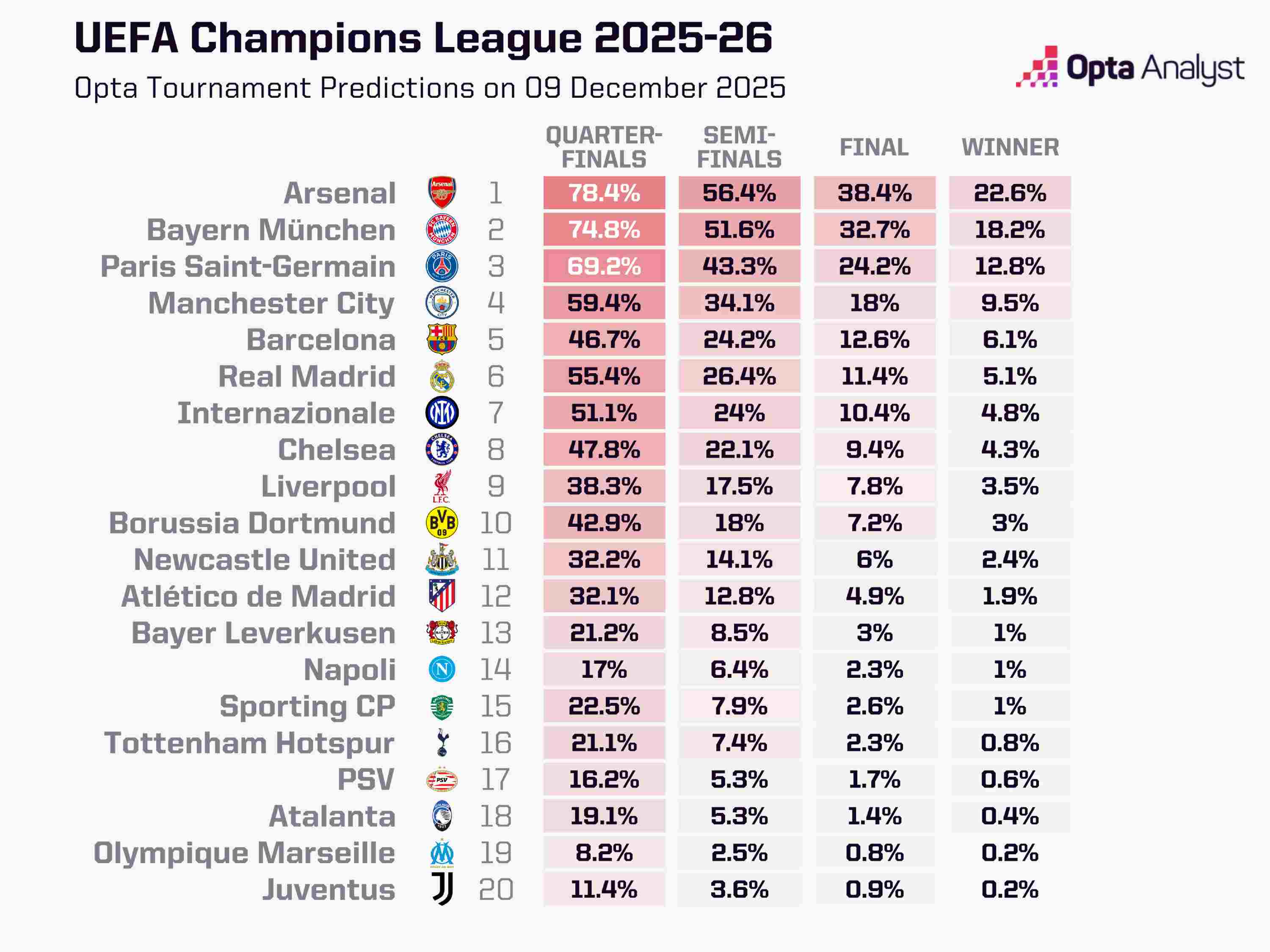Click the Bayern München club crest
Screen dimensions: 1270x952
(442, 229)
